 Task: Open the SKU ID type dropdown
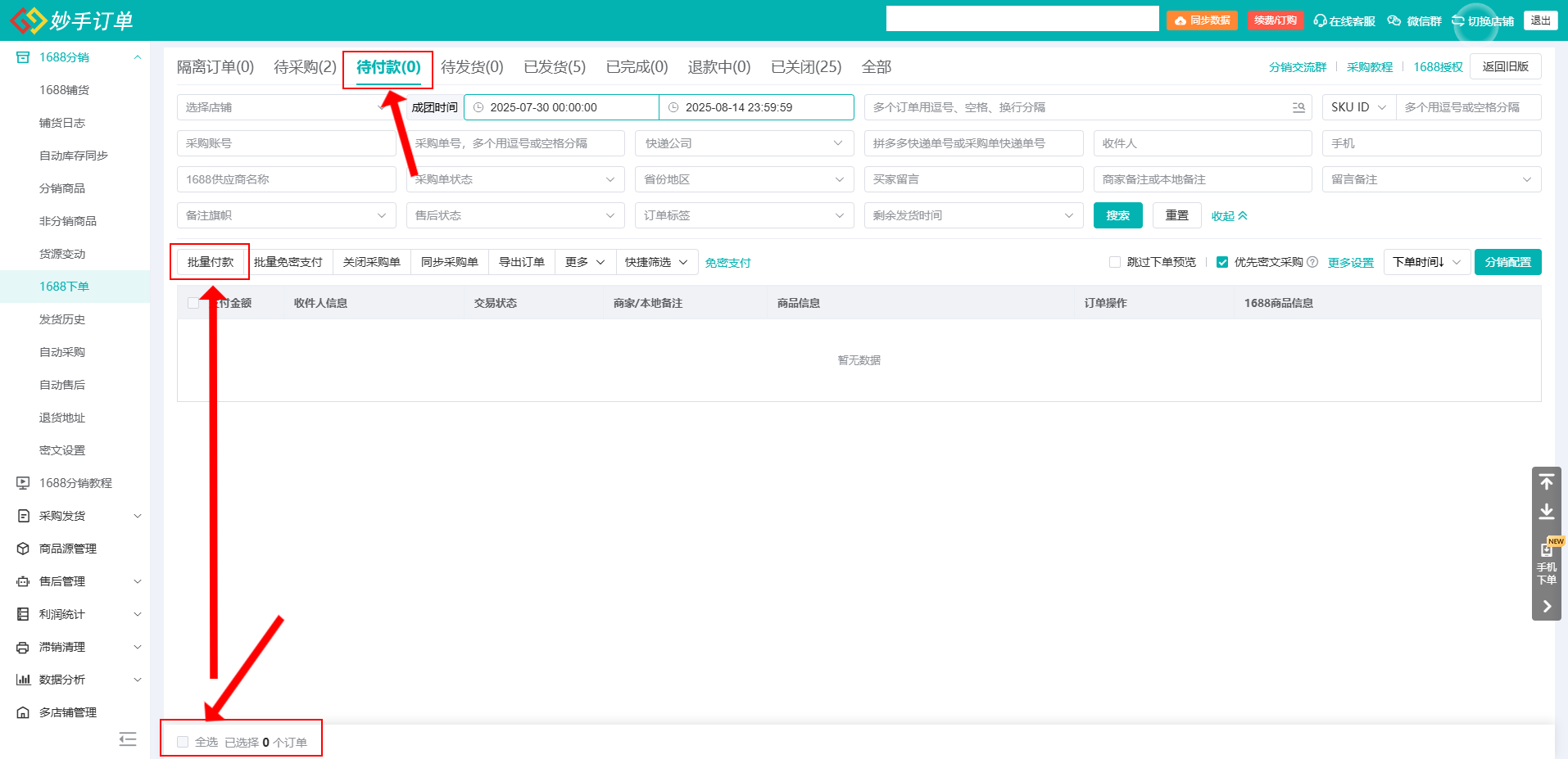[x=1359, y=107]
